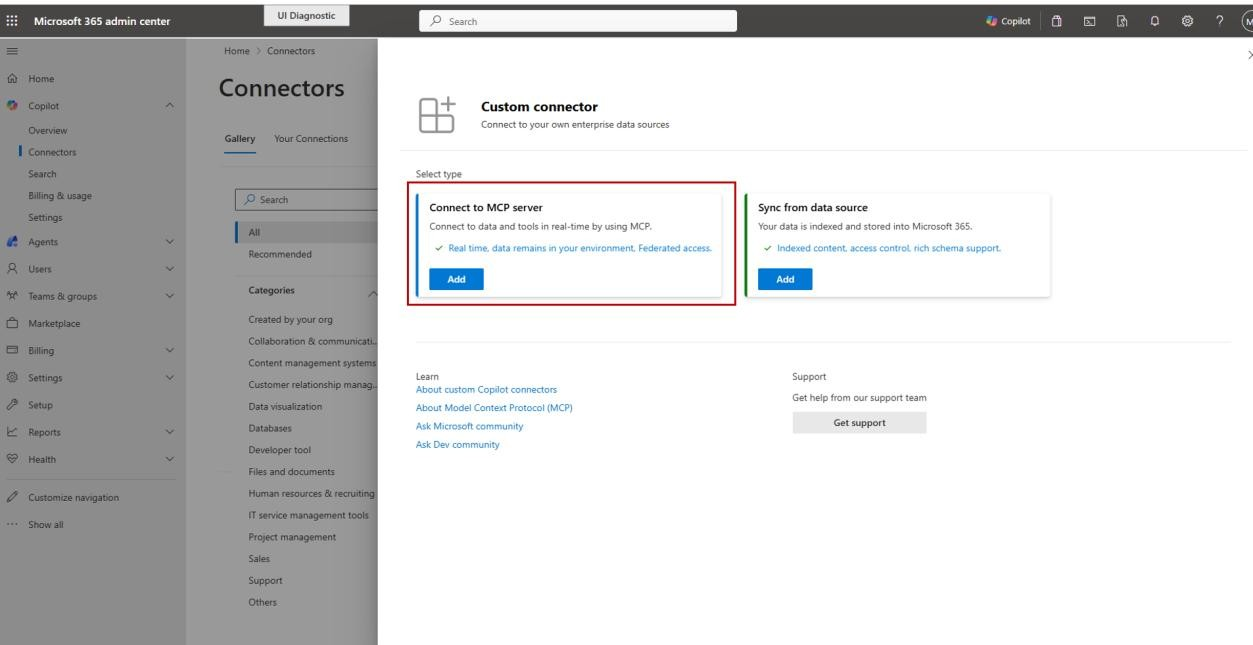Expand the Settings section chevron
This screenshot has width=1253, height=645.
coord(169,378)
